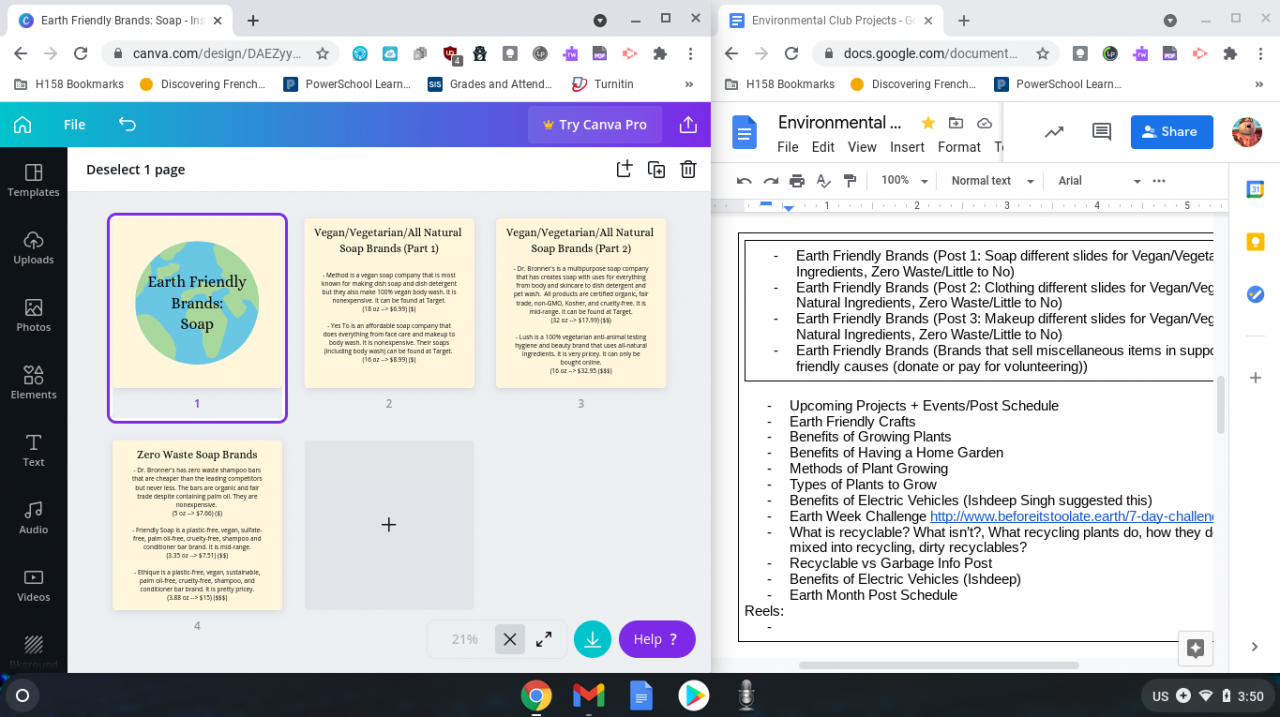Open Google Keep side panel icon

(1255, 242)
